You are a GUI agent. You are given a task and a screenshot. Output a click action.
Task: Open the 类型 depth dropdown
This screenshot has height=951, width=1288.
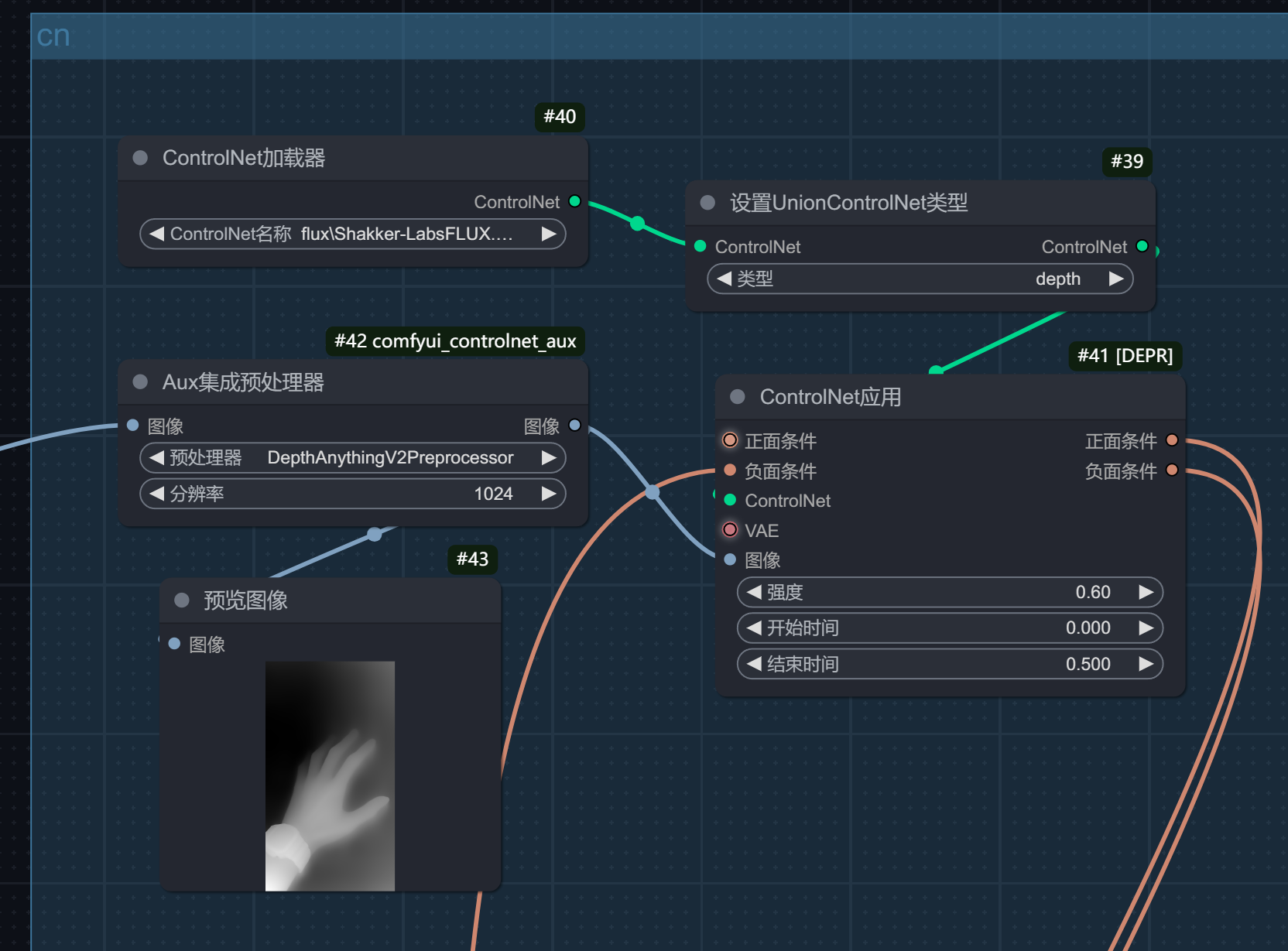920,279
